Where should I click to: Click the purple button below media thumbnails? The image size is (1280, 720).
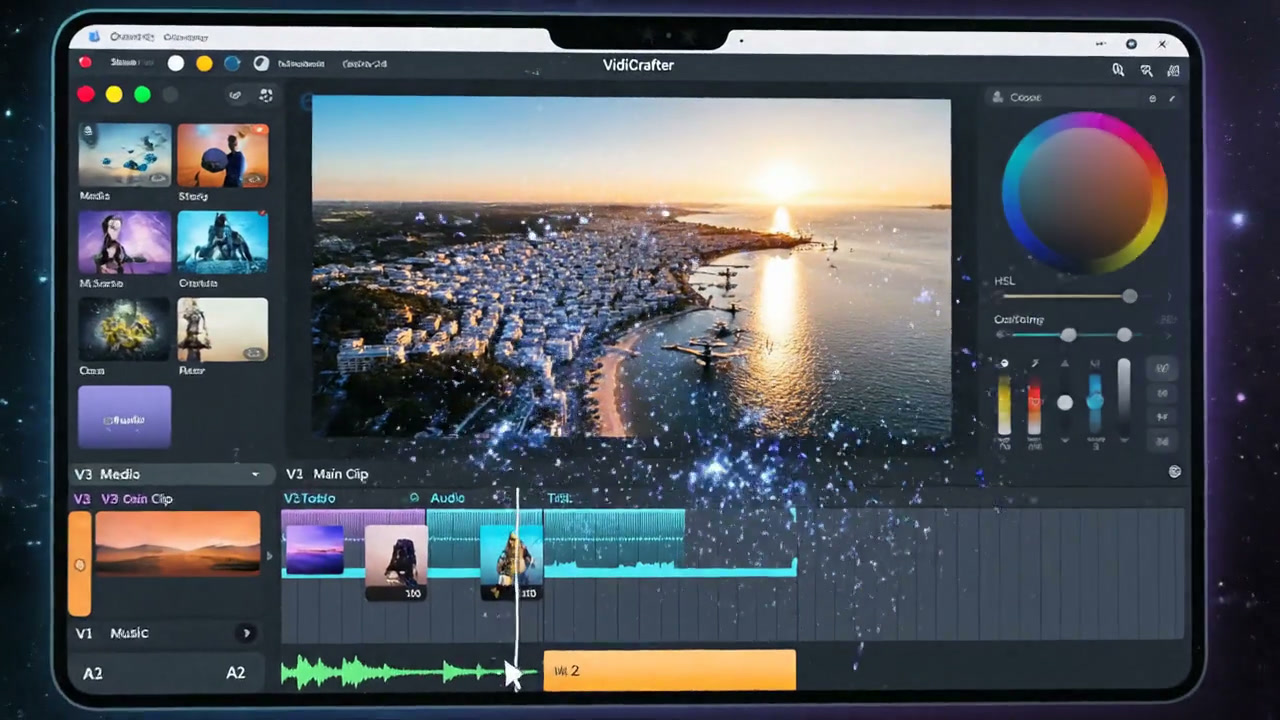125,417
